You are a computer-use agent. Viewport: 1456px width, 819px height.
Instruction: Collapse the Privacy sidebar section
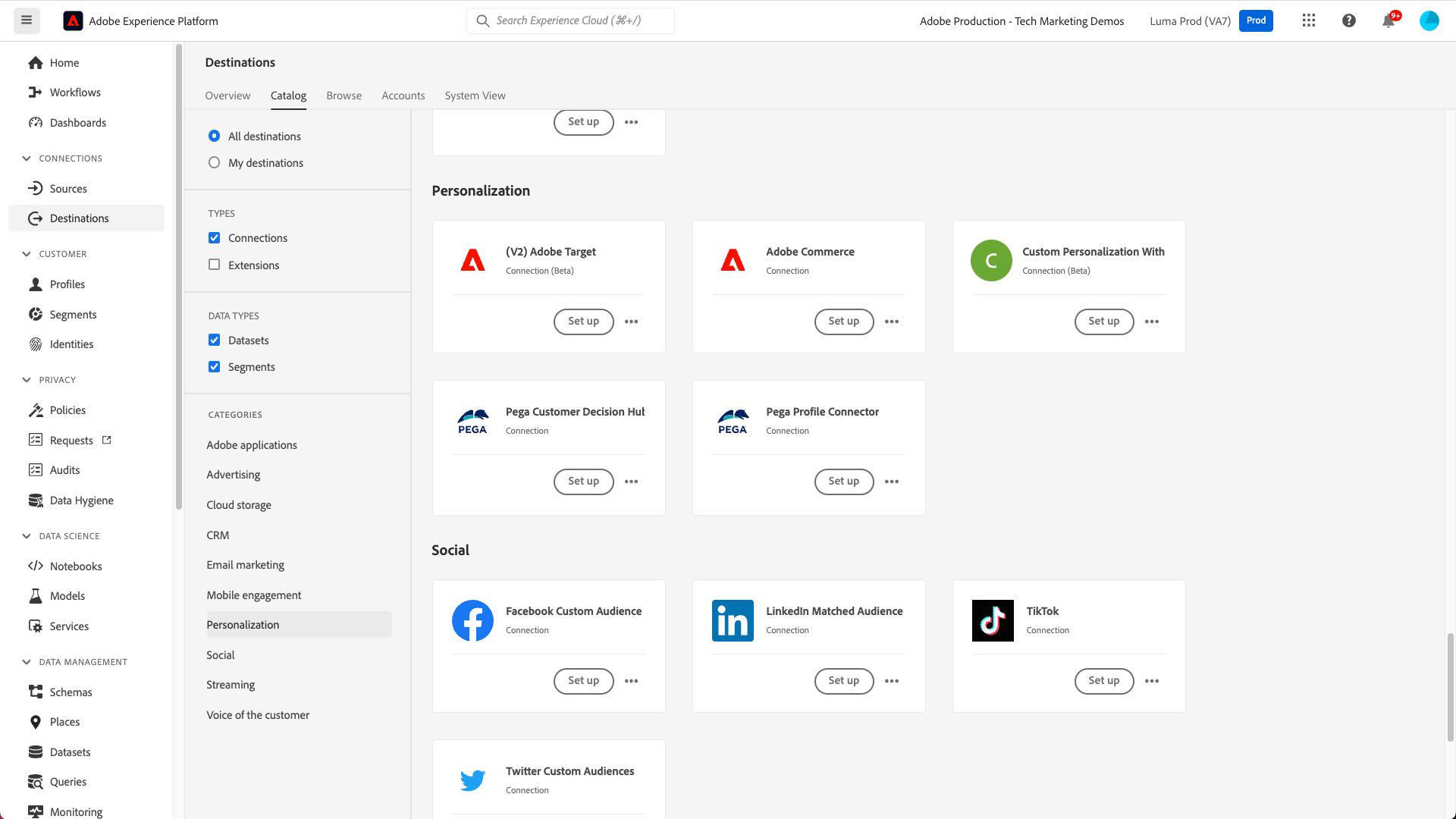click(x=27, y=380)
